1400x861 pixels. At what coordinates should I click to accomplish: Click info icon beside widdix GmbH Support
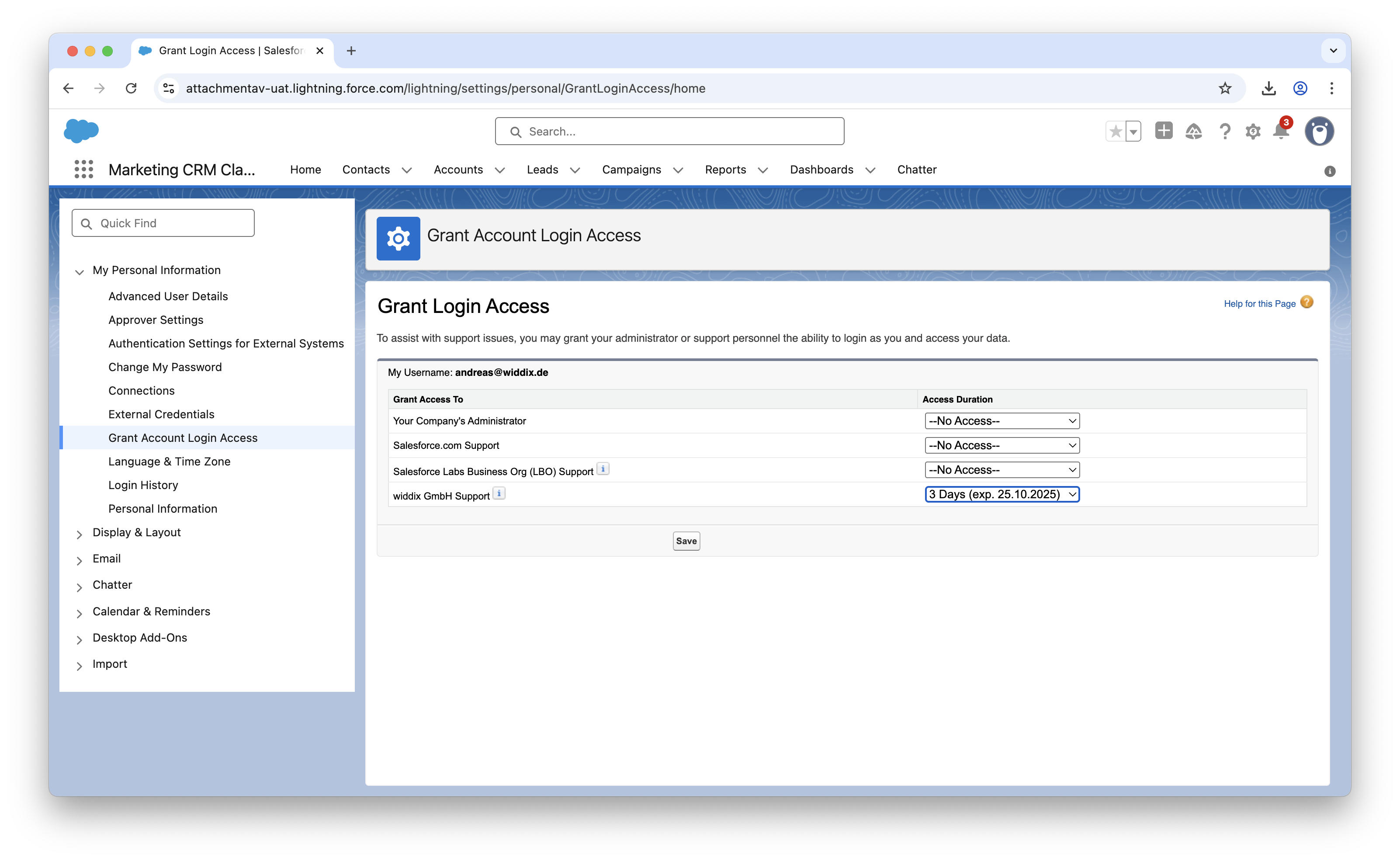coord(499,494)
